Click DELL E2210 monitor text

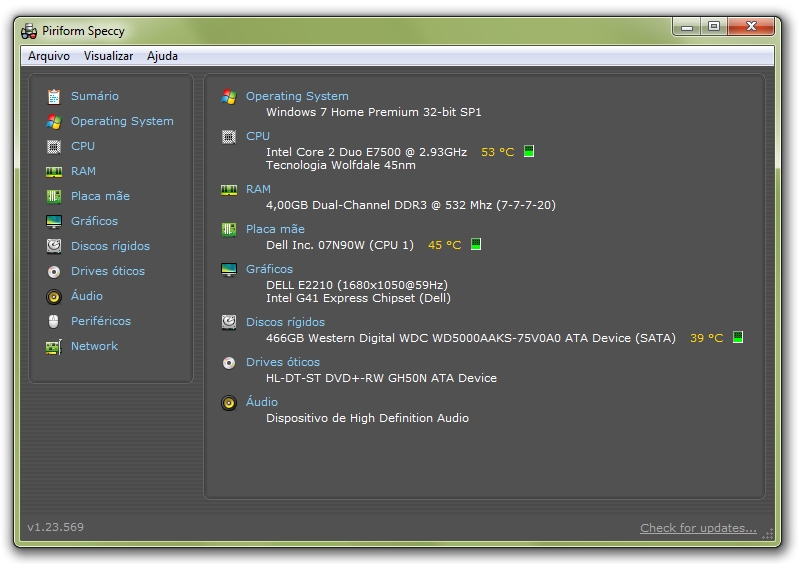tap(357, 285)
